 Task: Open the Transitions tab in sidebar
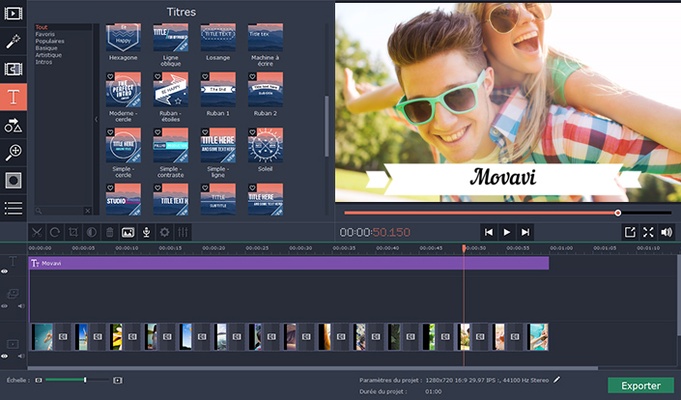(x=13, y=69)
